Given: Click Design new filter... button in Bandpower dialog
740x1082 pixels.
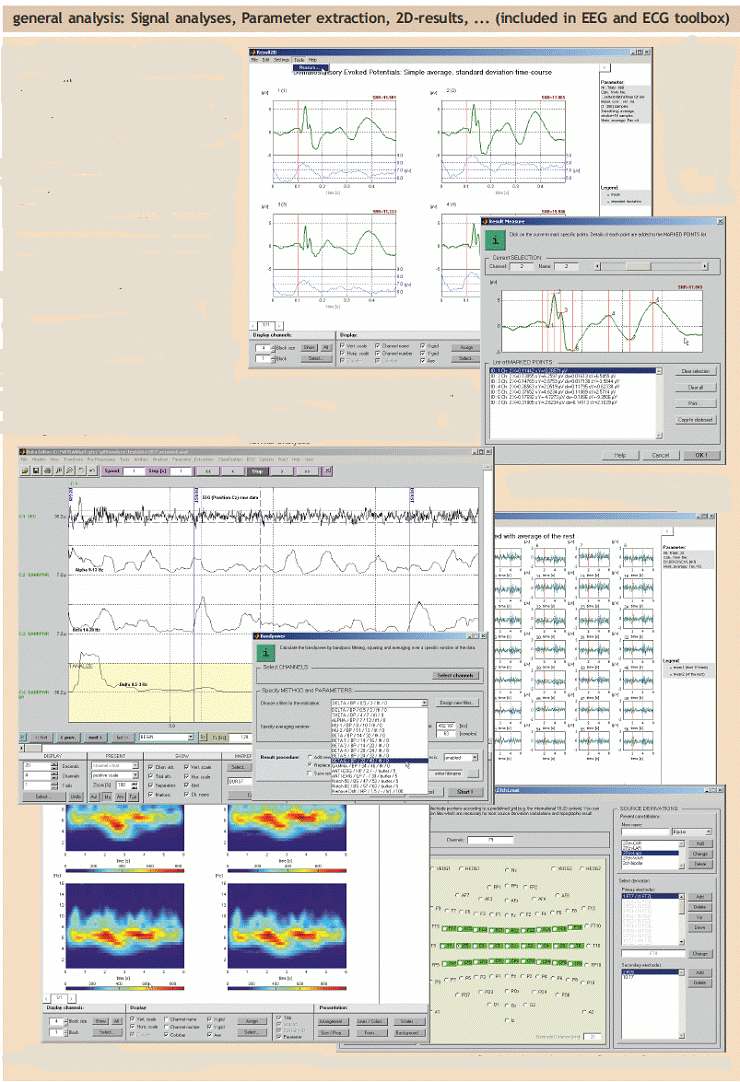Looking at the screenshot, I should click(457, 703).
